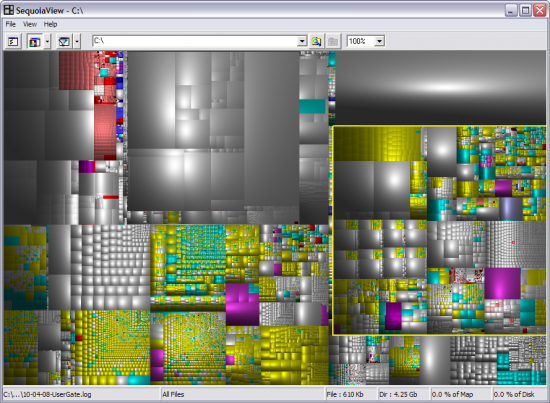Screen dimensions: 550x403
Task: Minimize the SequoiaView window
Action: coord(511,11)
